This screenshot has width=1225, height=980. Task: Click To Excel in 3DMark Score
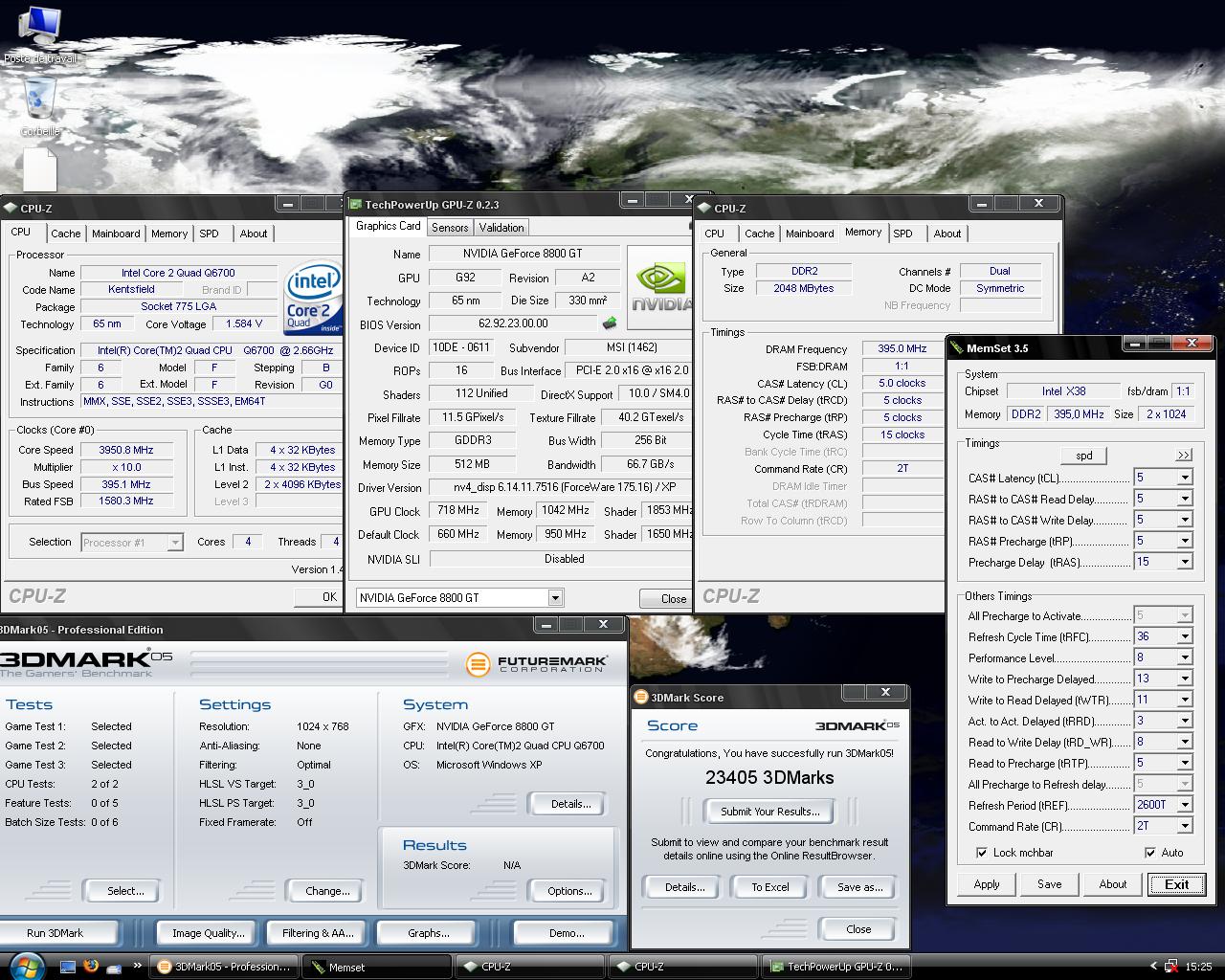[770, 887]
